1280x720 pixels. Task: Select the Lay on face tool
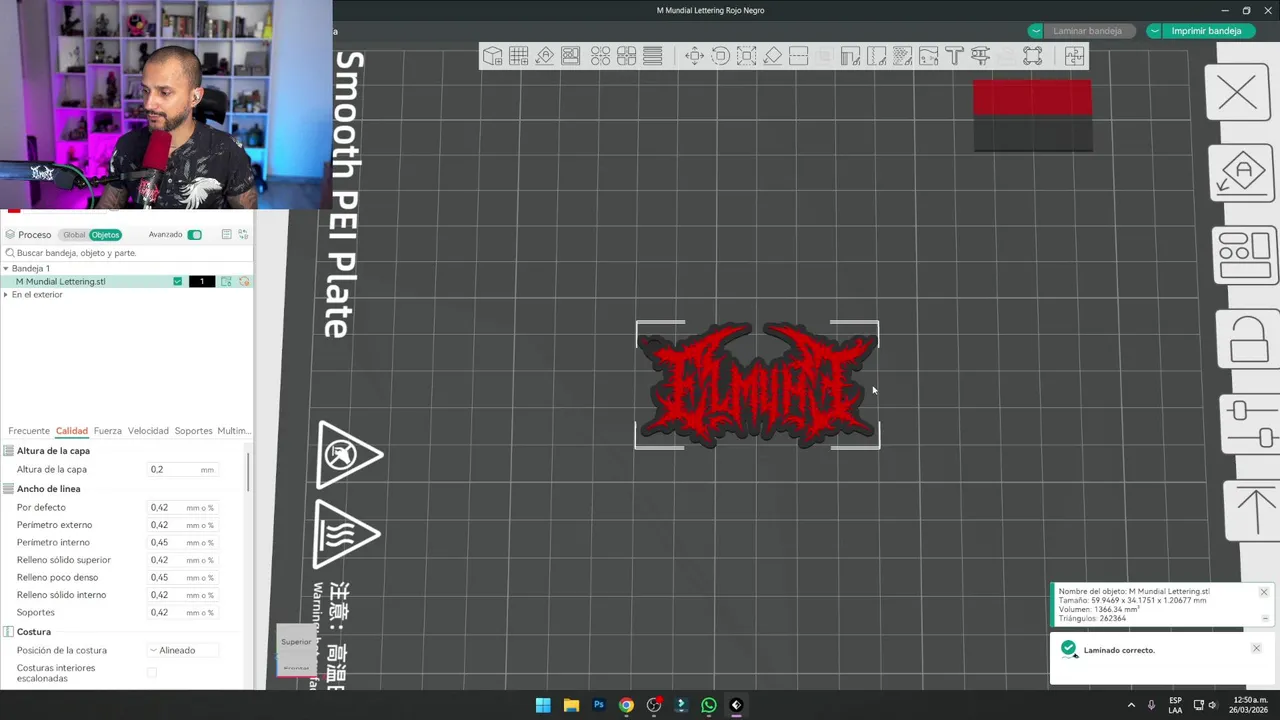pyautogui.click(x=773, y=57)
